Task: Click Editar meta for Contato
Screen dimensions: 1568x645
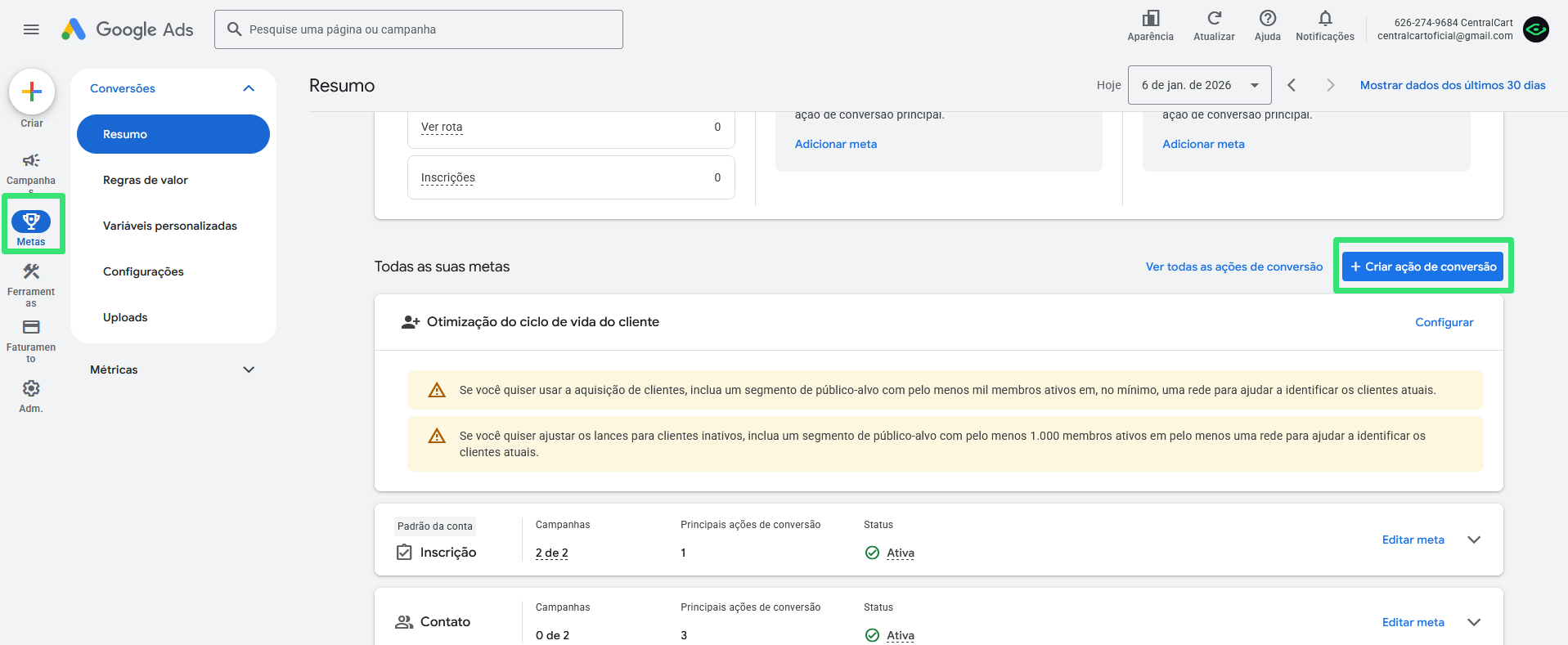Action: coord(1413,622)
